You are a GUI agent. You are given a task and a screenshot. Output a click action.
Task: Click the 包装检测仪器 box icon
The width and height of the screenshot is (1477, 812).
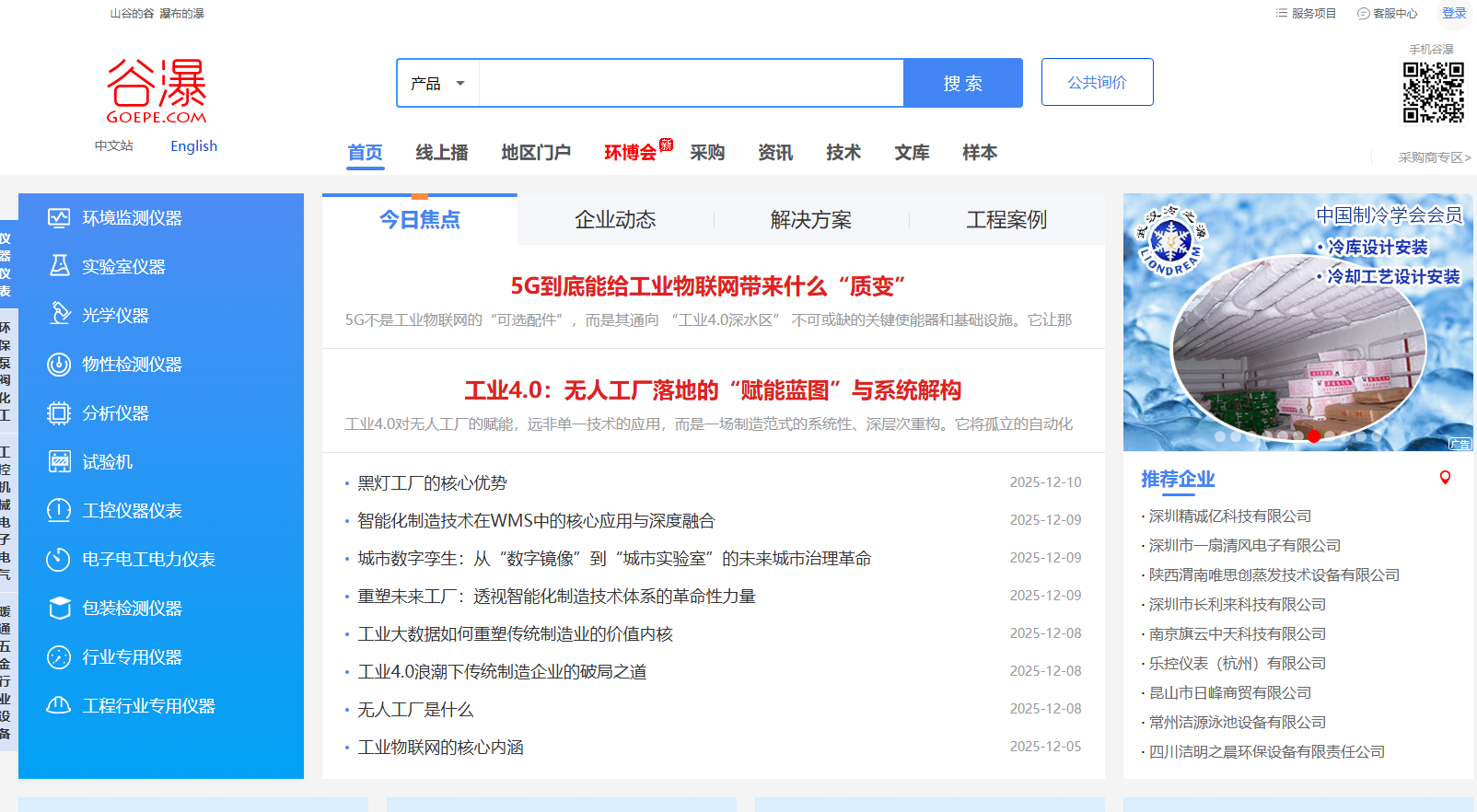[x=59, y=609]
